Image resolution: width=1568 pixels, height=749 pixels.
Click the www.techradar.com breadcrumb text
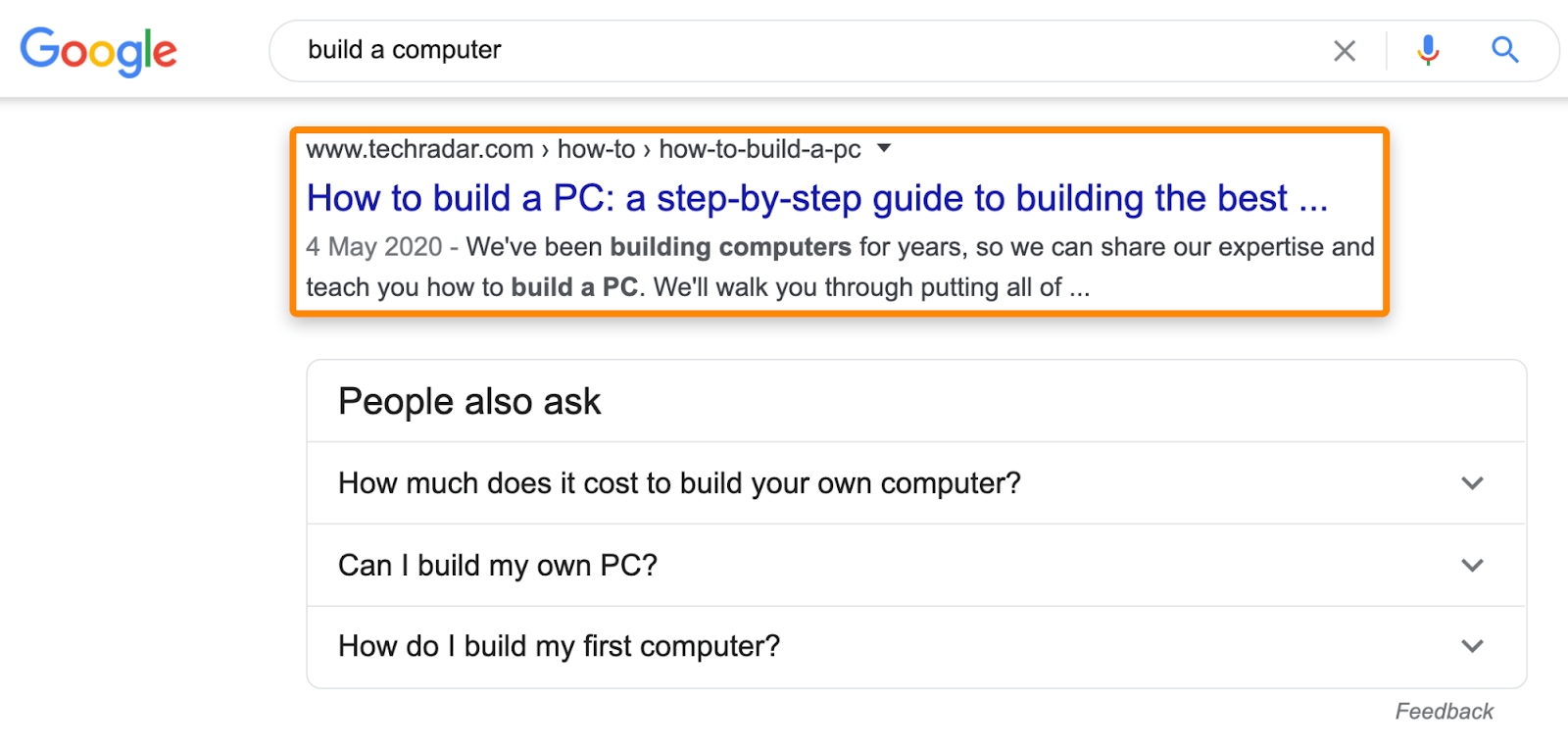point(419,149)
